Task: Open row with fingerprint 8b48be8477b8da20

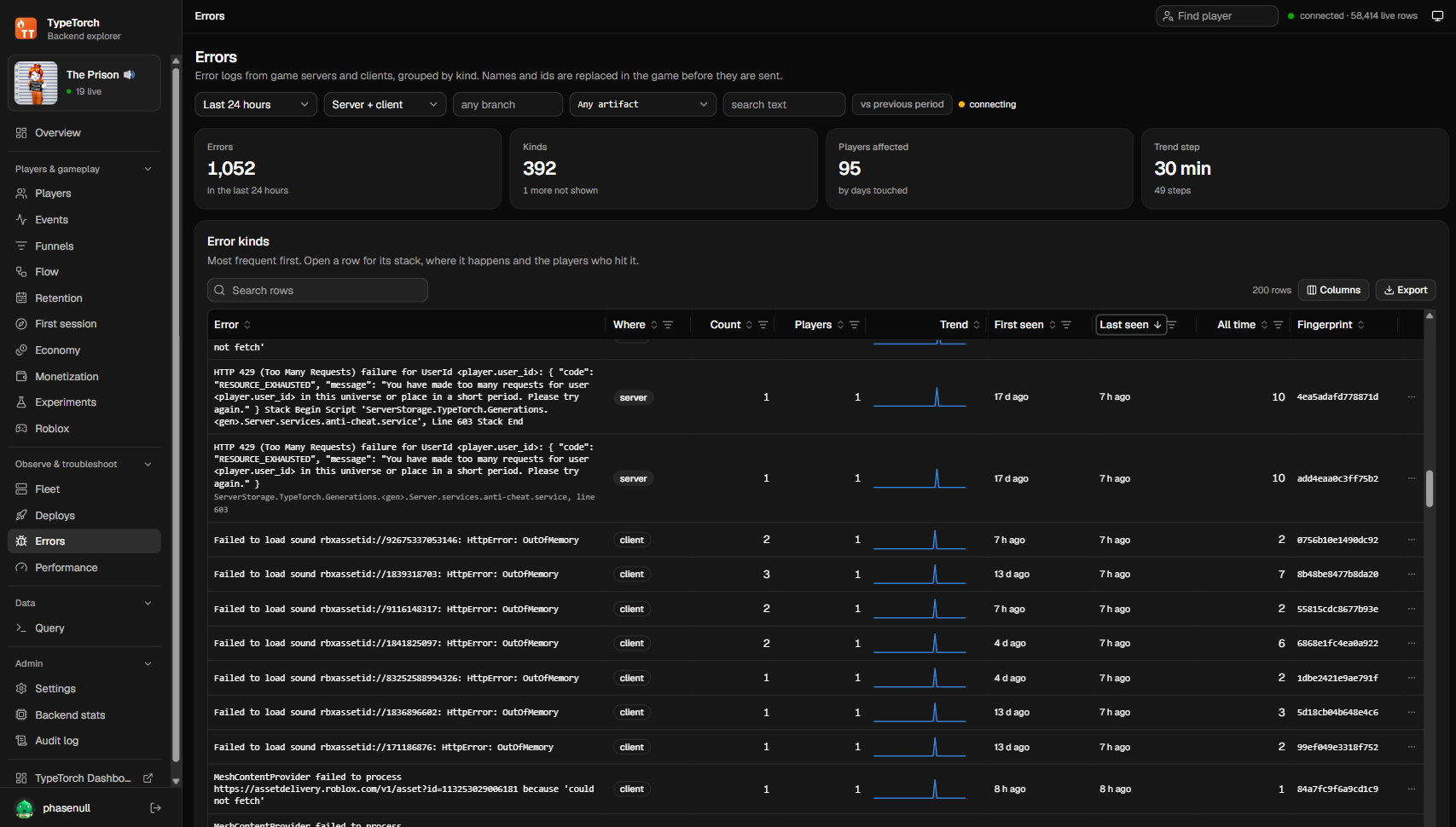Action: (815, 575)
